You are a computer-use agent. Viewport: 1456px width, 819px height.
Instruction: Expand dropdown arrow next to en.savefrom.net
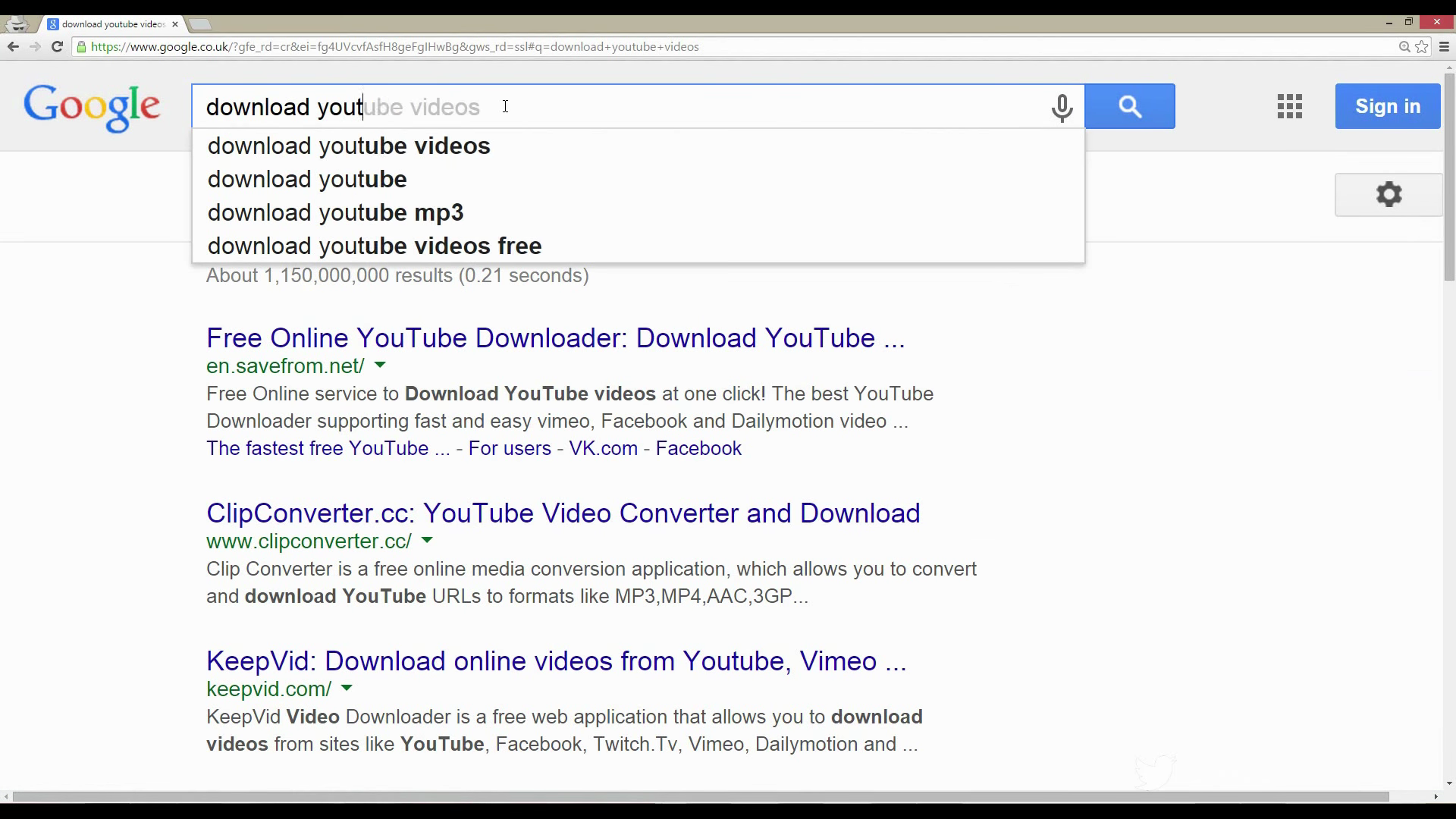[x=380, y=366]
